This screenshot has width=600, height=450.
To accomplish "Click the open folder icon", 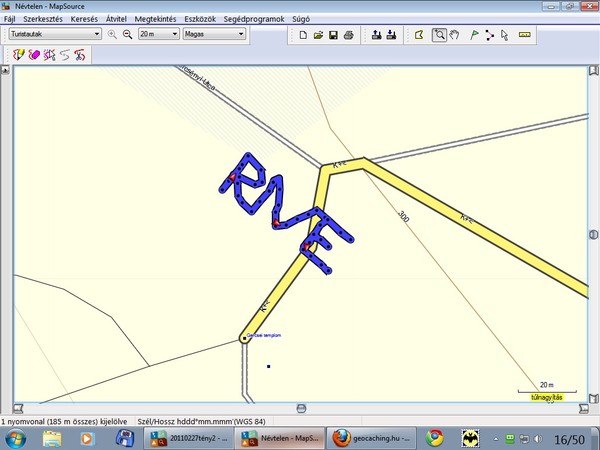I will tap(318, 35).
